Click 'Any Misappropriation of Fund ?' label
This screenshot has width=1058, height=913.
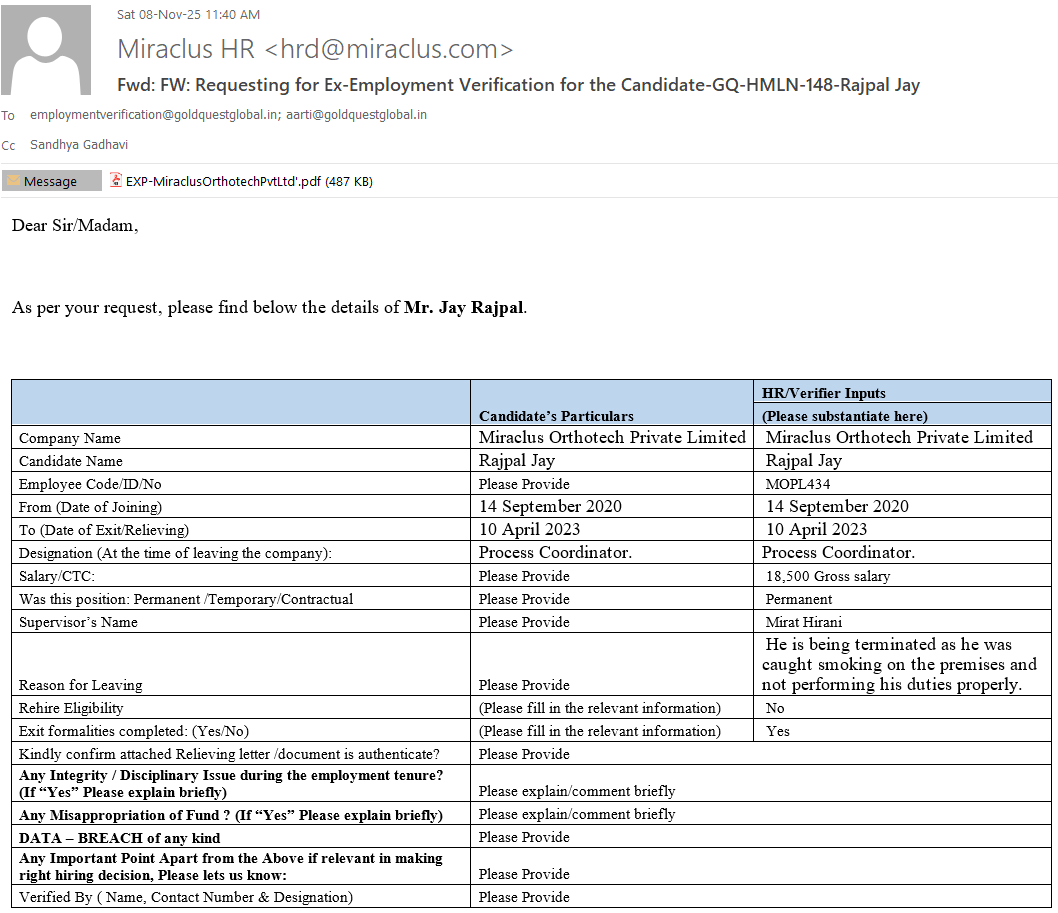[231, 814]
